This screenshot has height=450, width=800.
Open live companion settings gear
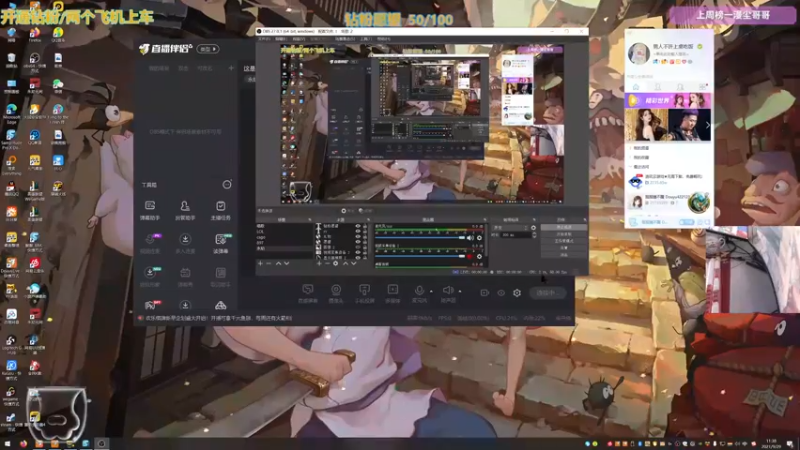517,293
